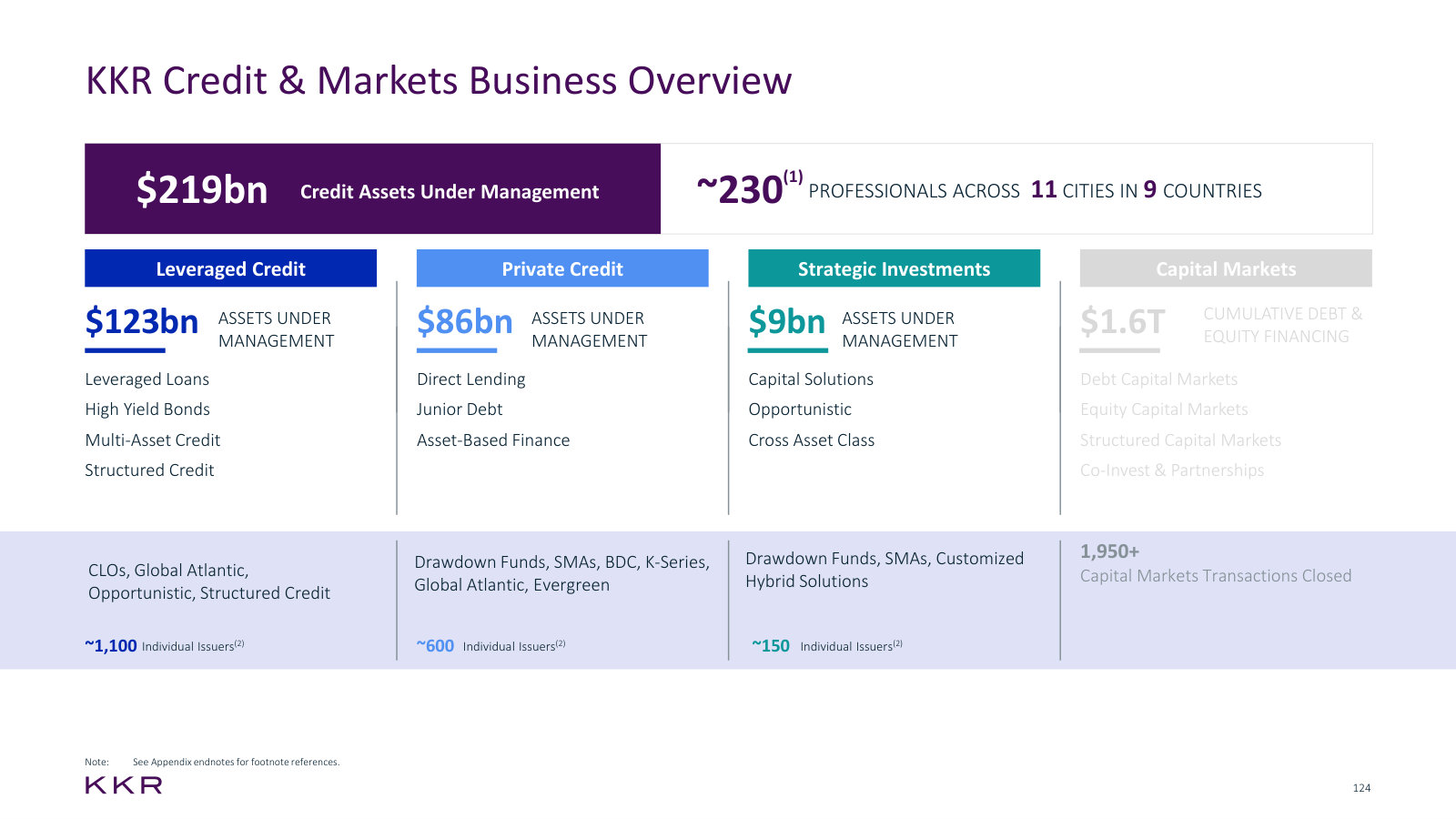This screenshot has width=1456, height=819.
Task: Select the '$9bn' amount
Action: pyautogui.click(x=787, y=322)
